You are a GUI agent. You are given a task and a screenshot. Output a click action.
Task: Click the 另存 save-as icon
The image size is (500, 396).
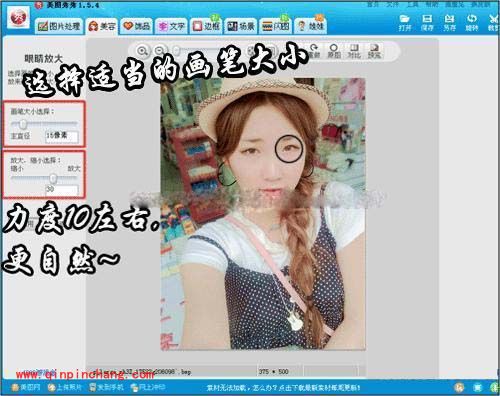coord(449,23)
